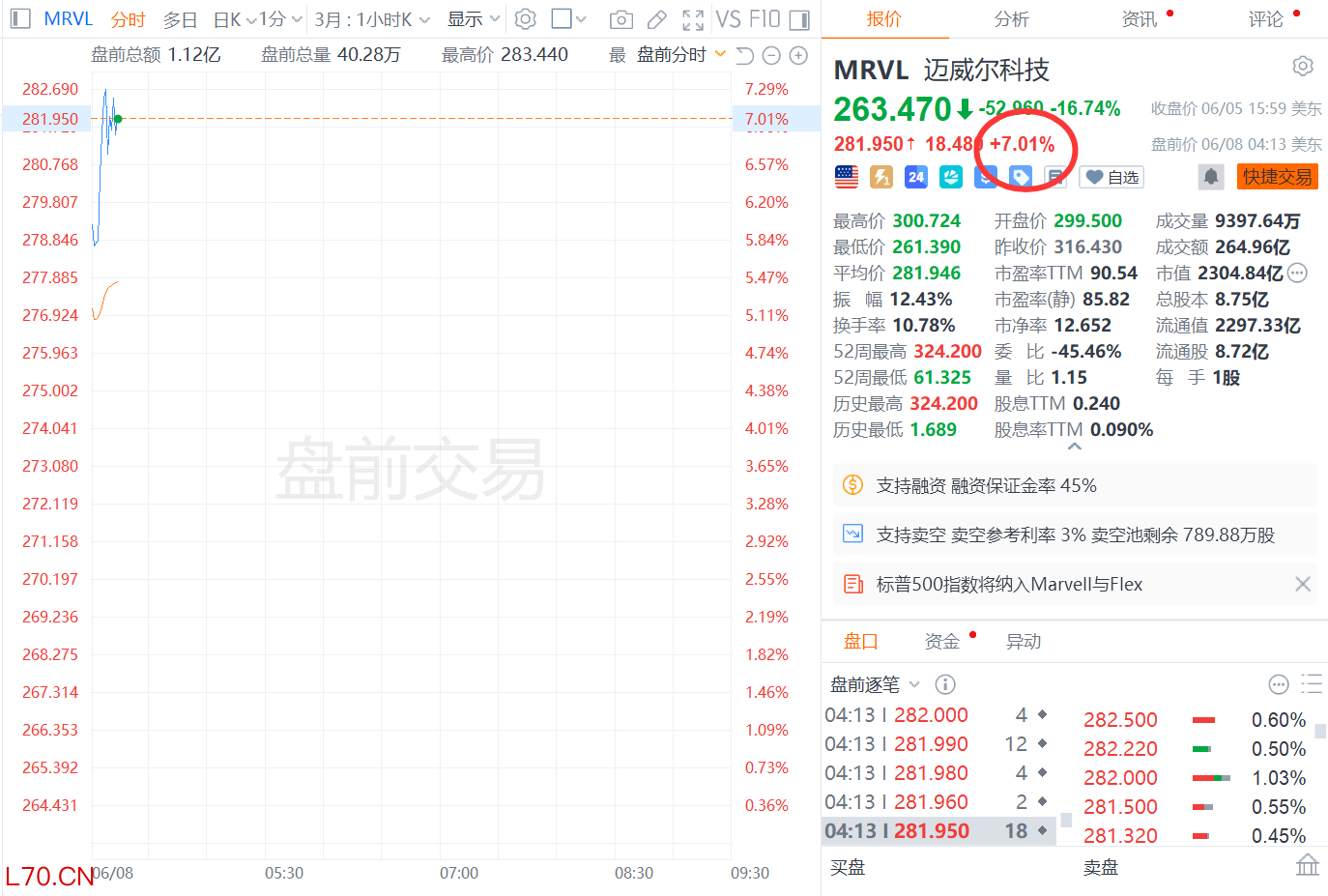Viewport: 1328px width, 896px height.
Task: Open ellipsis options in order panel
Action: pyautogui.click(x=1278, y=684)
